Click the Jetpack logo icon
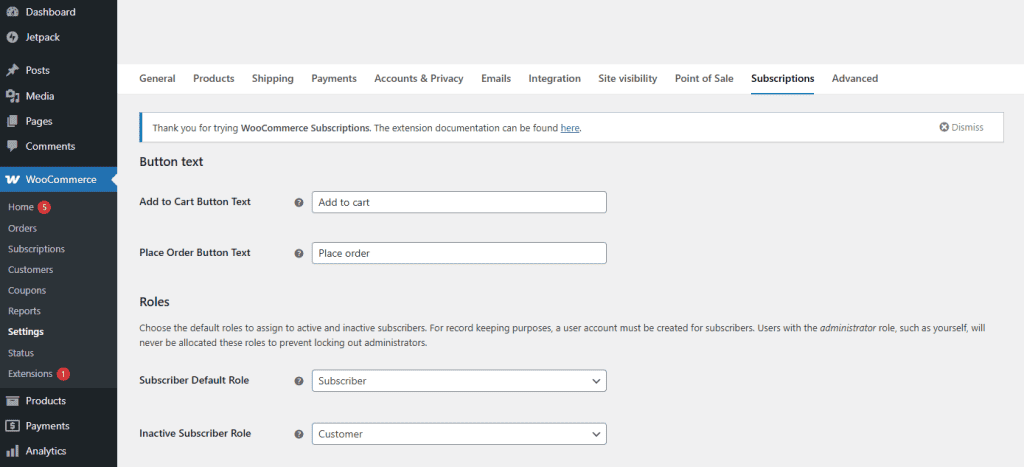Image resolution: width=1024 pixels, height=467 pixels. [x=12, y=37]
